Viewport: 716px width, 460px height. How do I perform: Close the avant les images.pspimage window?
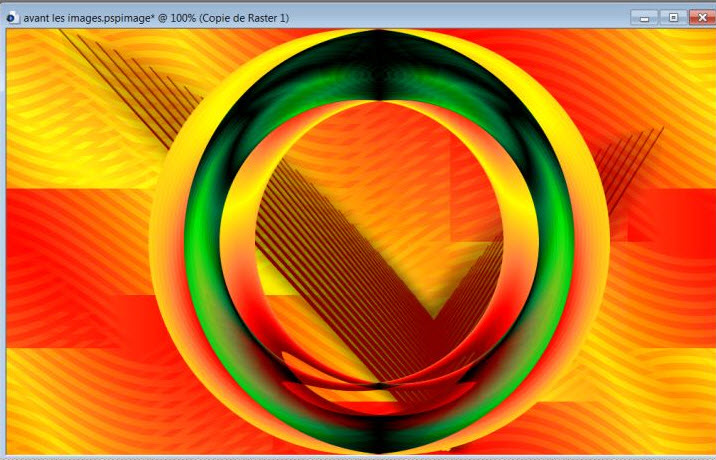point(702,18)
